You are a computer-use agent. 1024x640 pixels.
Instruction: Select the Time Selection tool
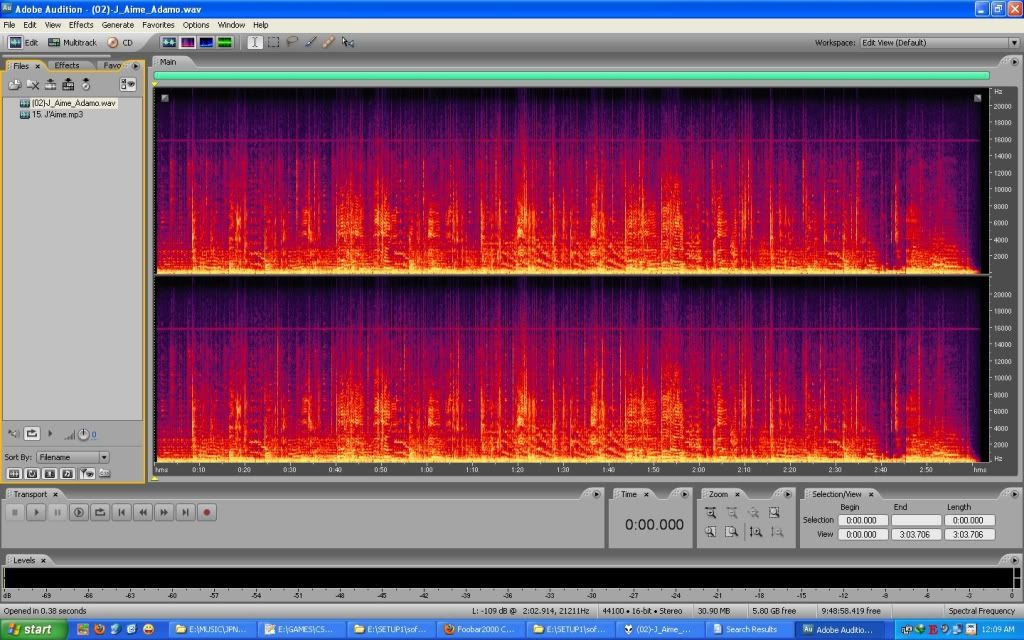pos(255,42)
